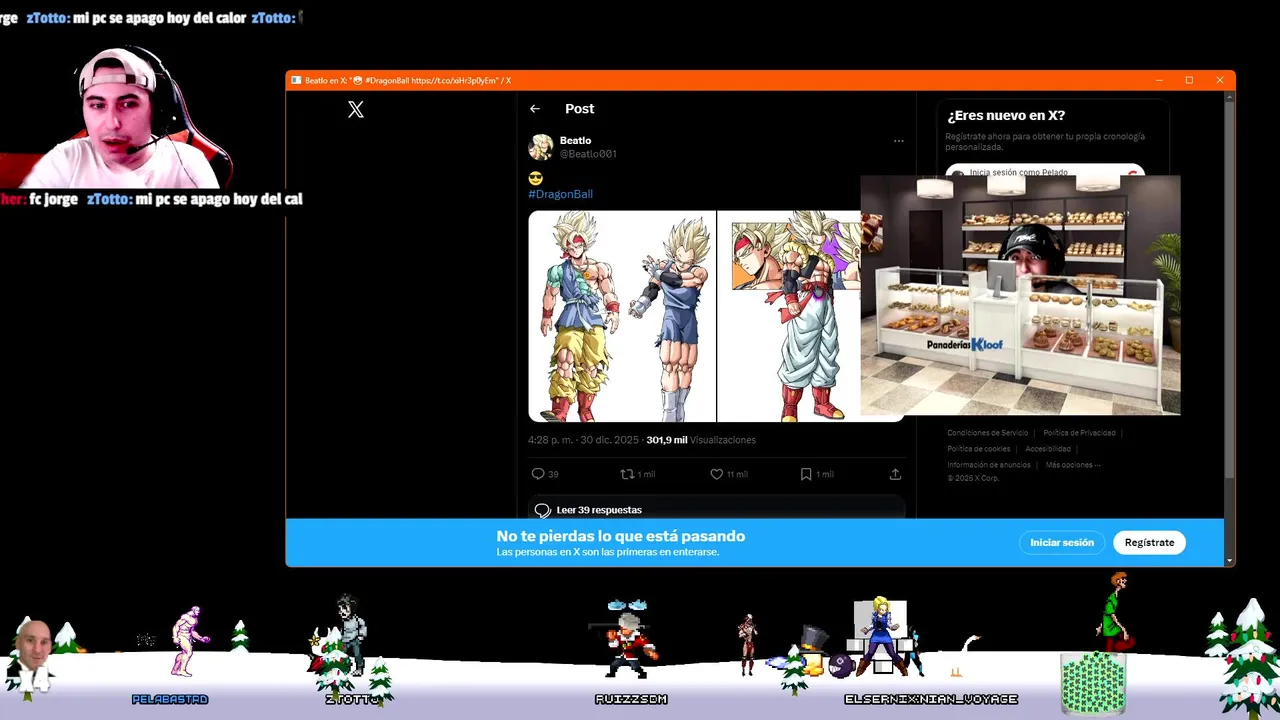Click the scrollbar down arrow
Viewport: 1280px width, 720px height.
pos(1230,561)
